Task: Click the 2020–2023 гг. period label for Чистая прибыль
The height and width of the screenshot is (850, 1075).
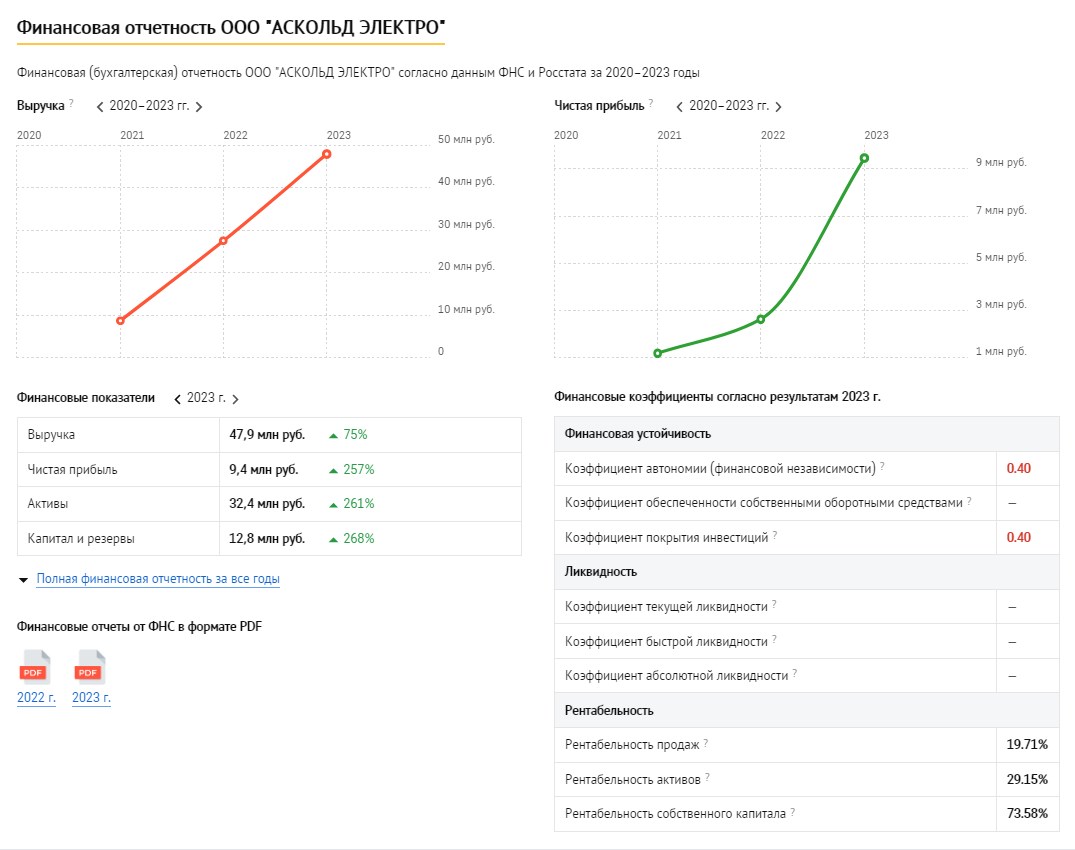Action: [729, 106]
